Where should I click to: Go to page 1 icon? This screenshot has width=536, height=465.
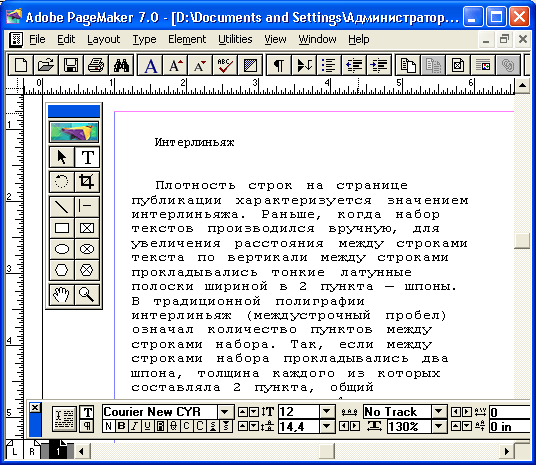57,451
